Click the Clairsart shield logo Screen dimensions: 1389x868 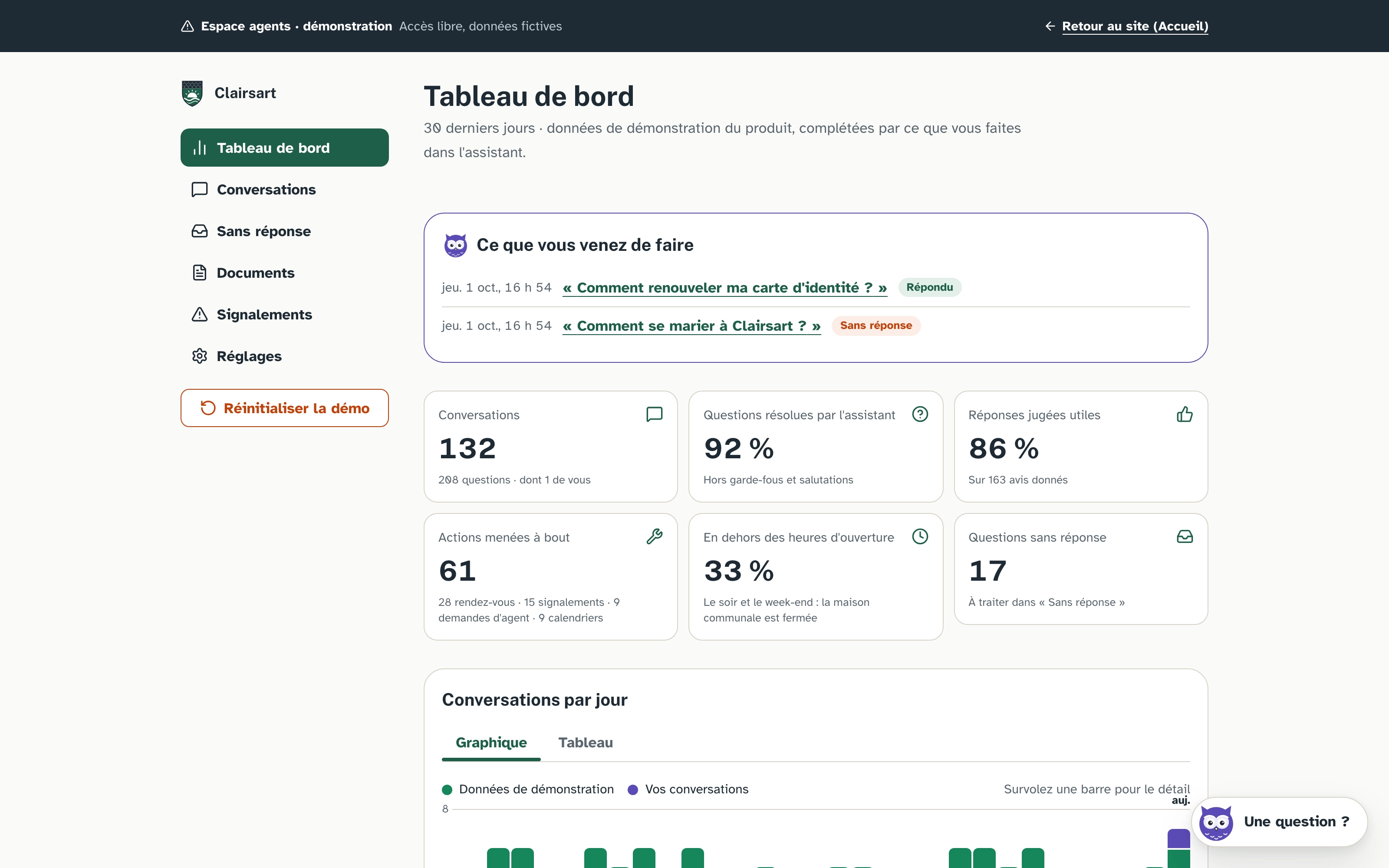coord(192,93)
